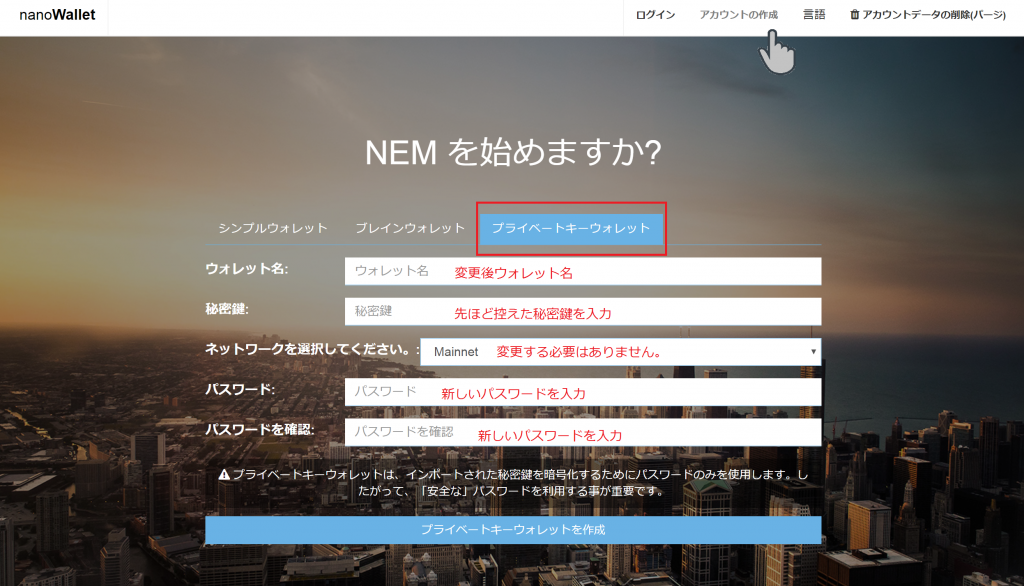Select the プライベートキーウォレット tab
Image resolution: width=1024 pixels, height=586 pixels.
click(571, 228)
